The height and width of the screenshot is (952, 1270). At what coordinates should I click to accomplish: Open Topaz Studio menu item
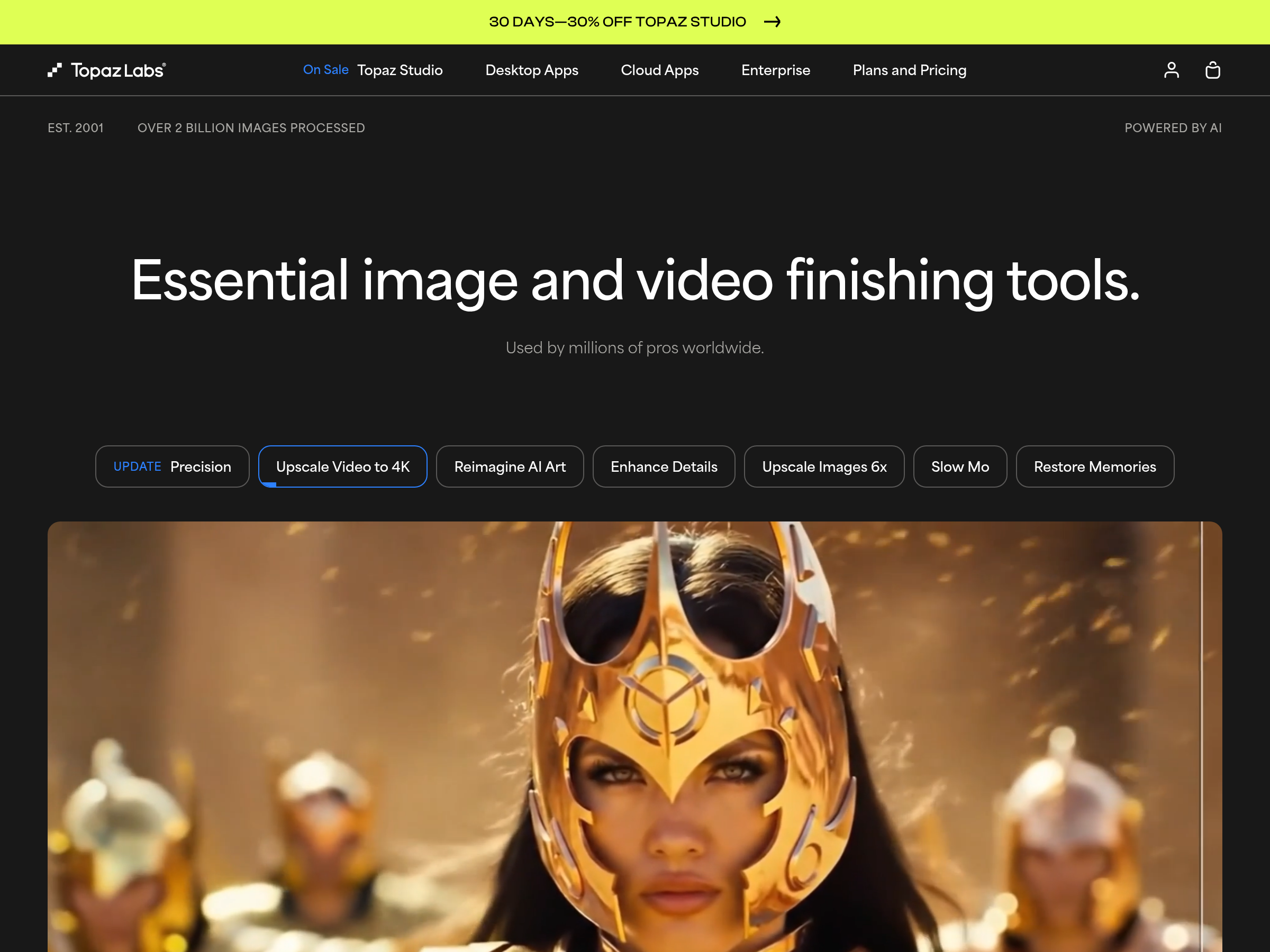pos(400,70)
